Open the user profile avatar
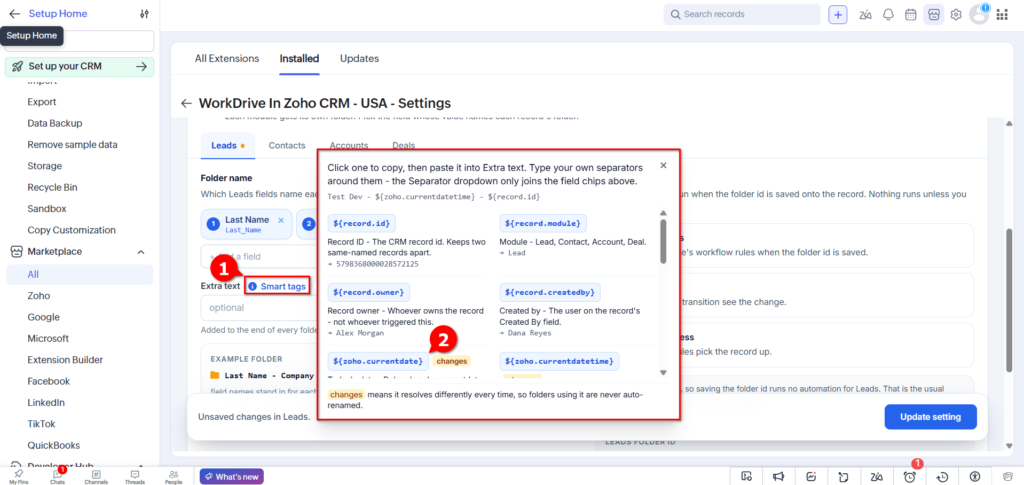The width and height of the screenshot is (1024, 485). (979, 14)
